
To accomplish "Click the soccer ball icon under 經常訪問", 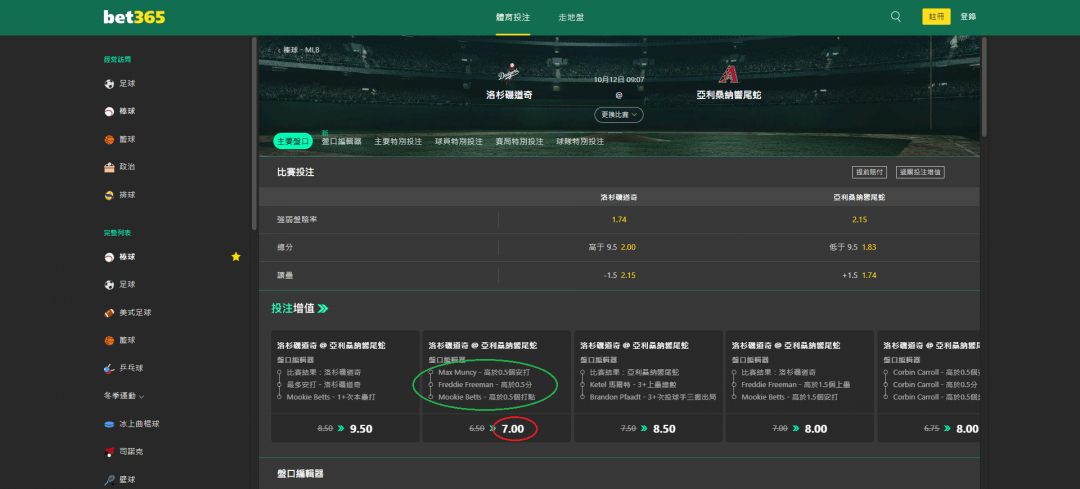I will click(109, 83).
